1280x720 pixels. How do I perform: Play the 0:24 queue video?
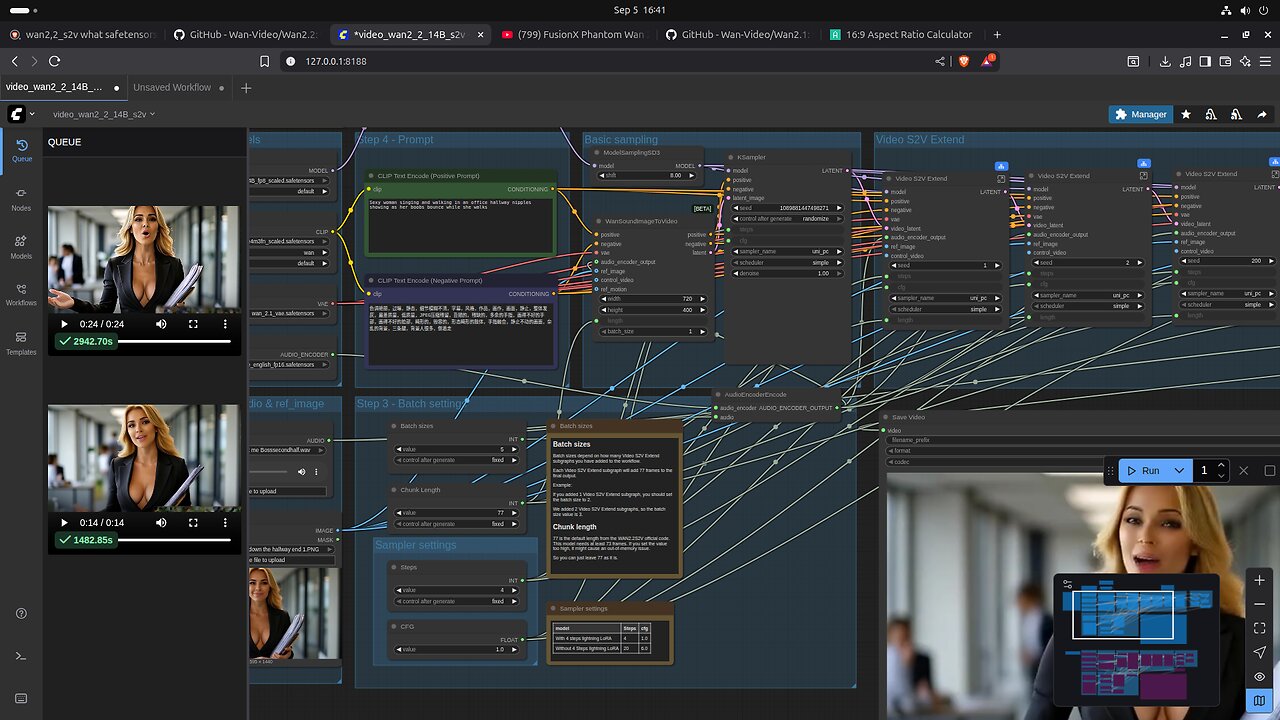pyautogui.click(x=65, y=324)
